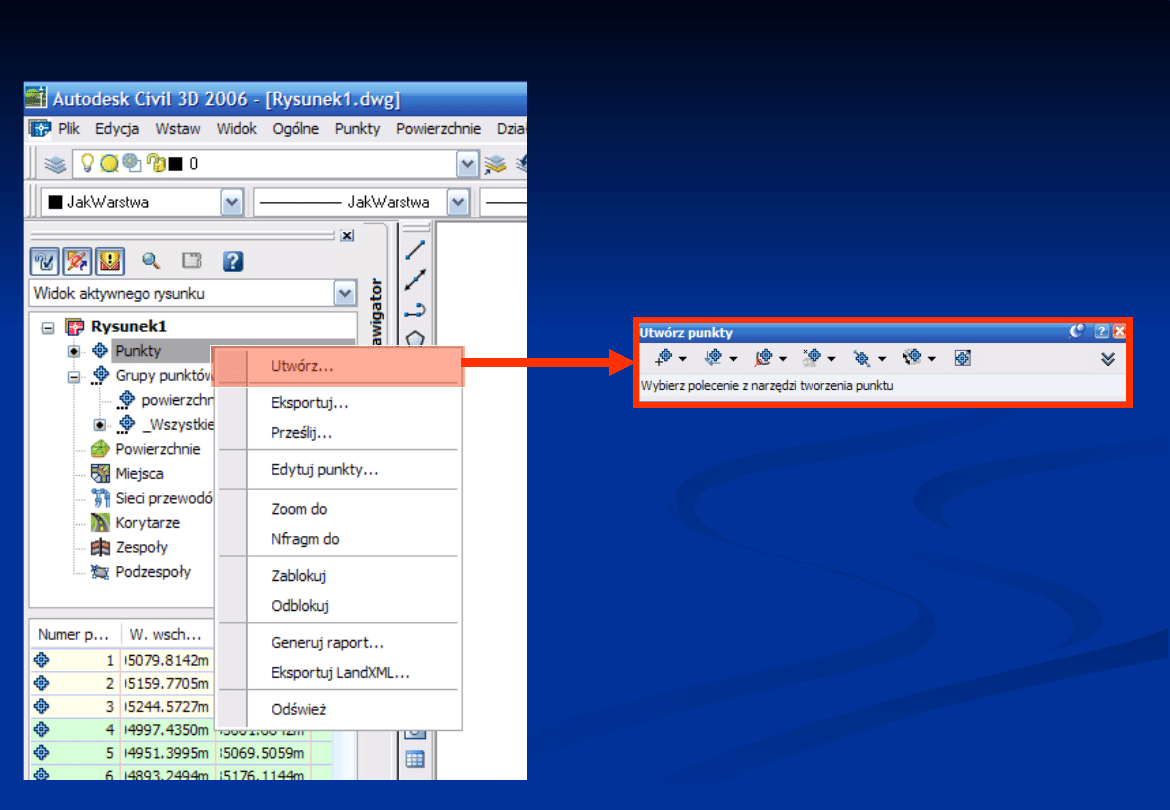
Task: Choose Prześlij... from context menu
Action: (340, 433)
